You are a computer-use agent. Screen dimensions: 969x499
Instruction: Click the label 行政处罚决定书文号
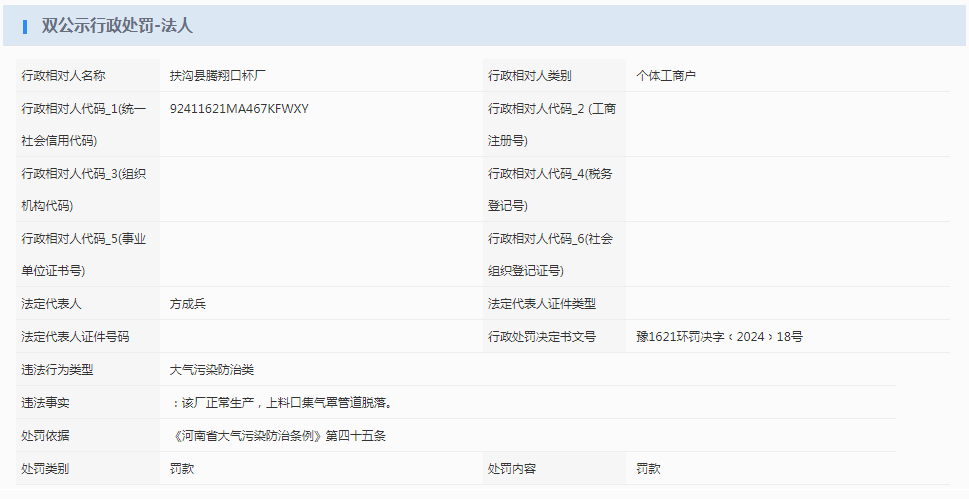[542, 337]
